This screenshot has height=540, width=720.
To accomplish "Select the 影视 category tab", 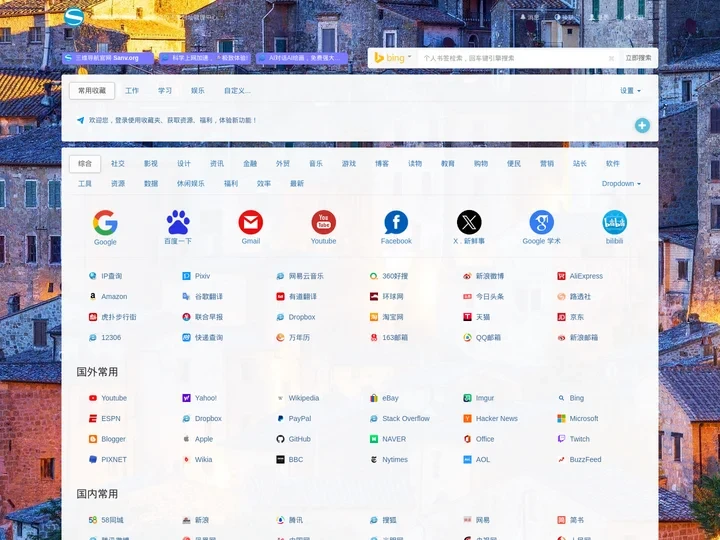I will click(151, 163).
